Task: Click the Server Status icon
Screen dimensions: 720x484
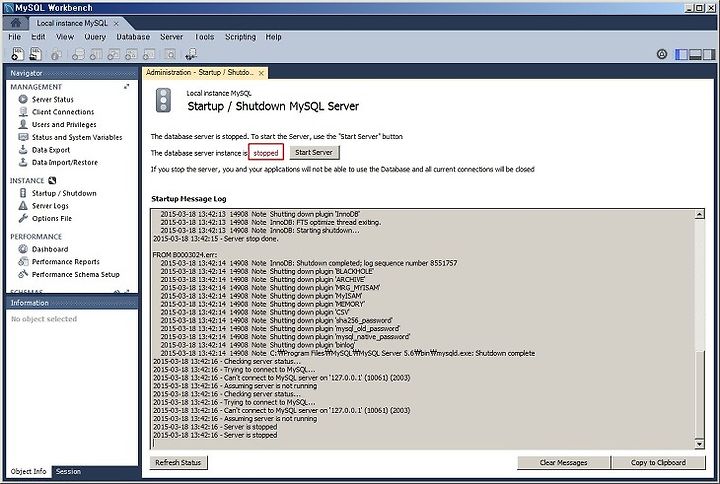Action: tap(23, 99)
